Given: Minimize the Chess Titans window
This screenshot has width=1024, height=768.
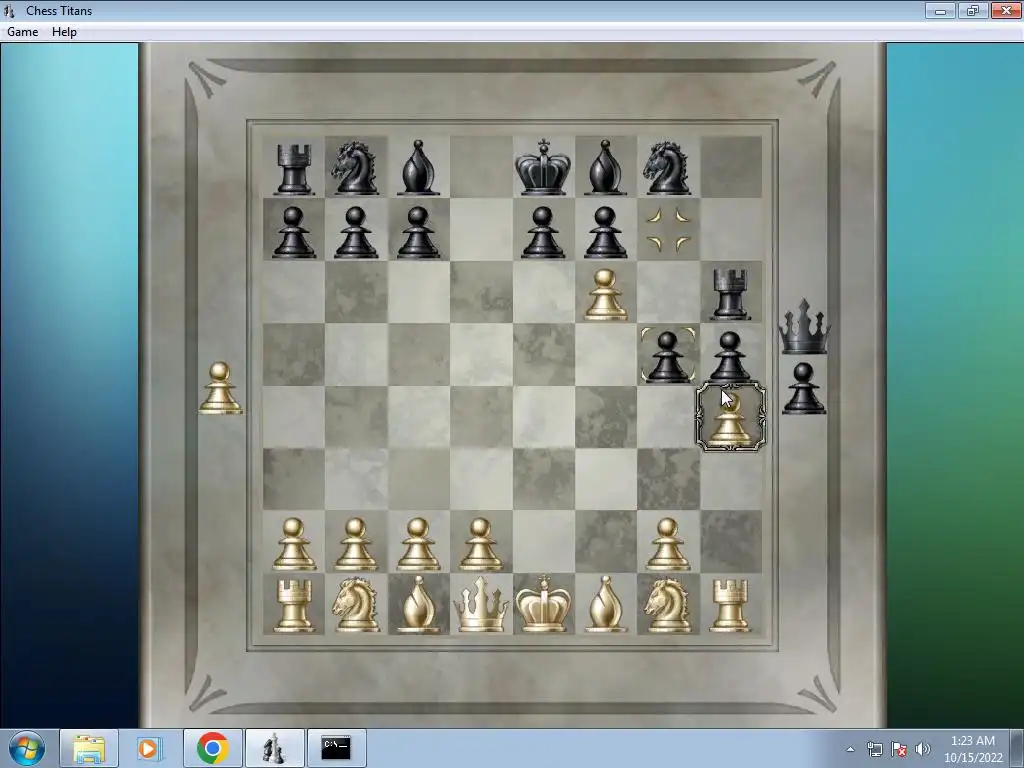Looking at the screenshot, I should pos(940,10).
